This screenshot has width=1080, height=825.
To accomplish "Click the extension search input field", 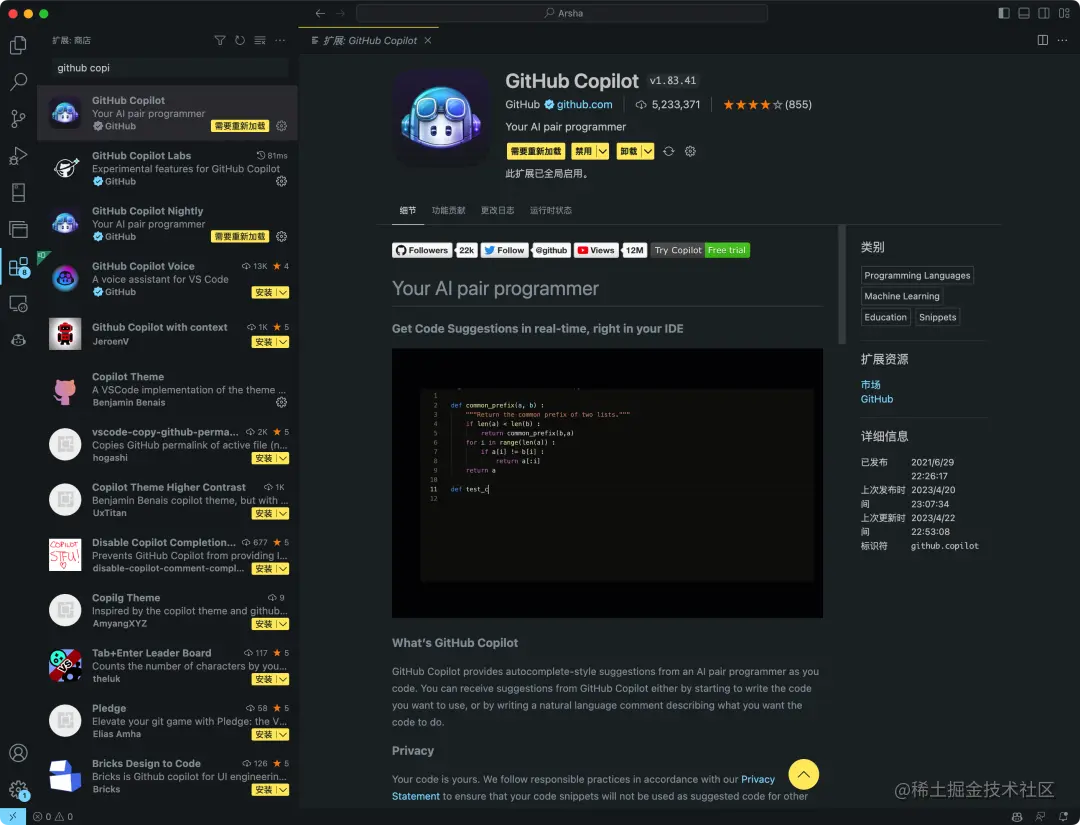I will 170,68.
